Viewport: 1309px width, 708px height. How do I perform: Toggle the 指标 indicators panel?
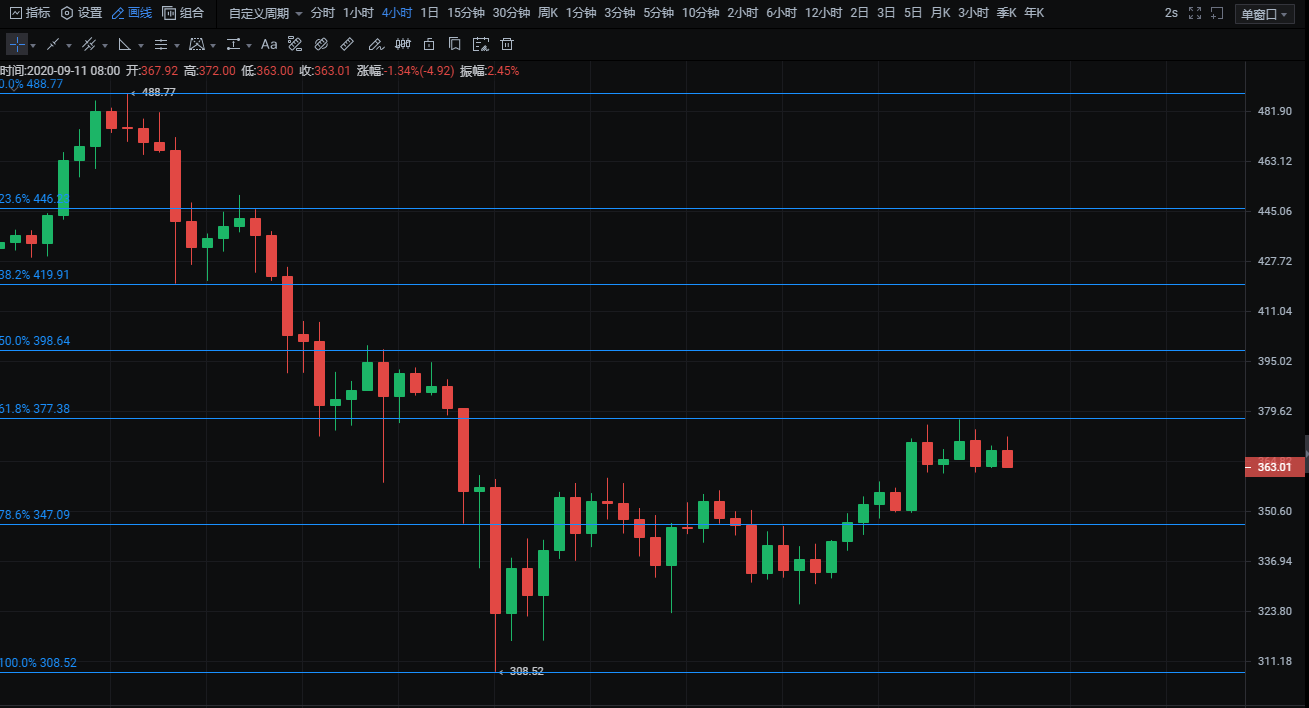[30, 13]
